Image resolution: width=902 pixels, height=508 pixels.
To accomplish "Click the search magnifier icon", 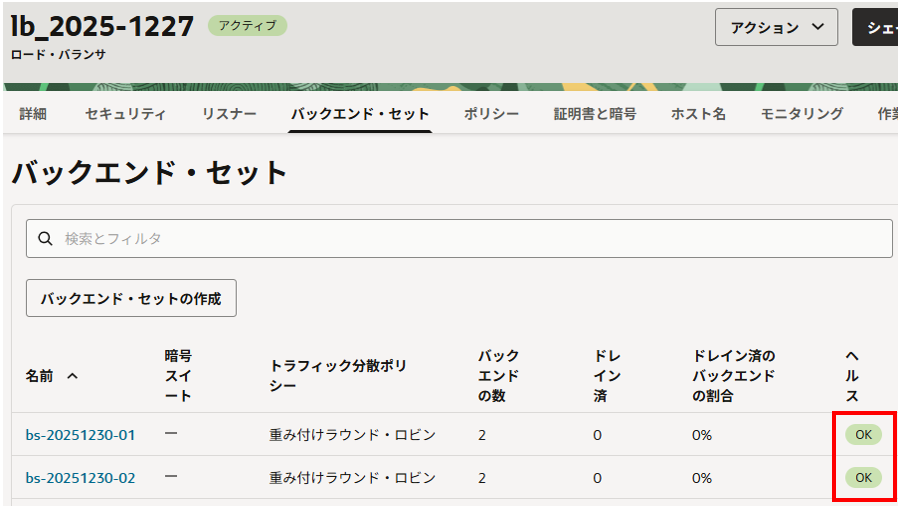I will (x=44, y=239).
